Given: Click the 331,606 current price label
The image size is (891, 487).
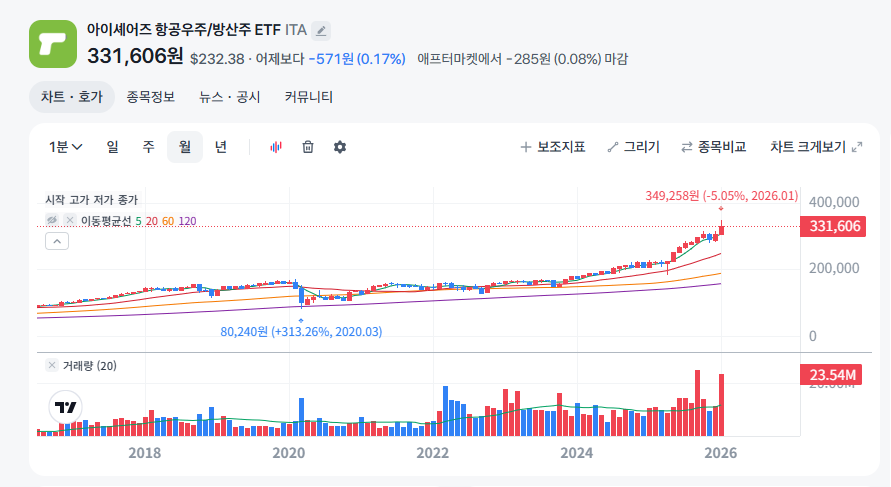Looking at the screenshot, I should pyautogui.click(x=833, y=226).
